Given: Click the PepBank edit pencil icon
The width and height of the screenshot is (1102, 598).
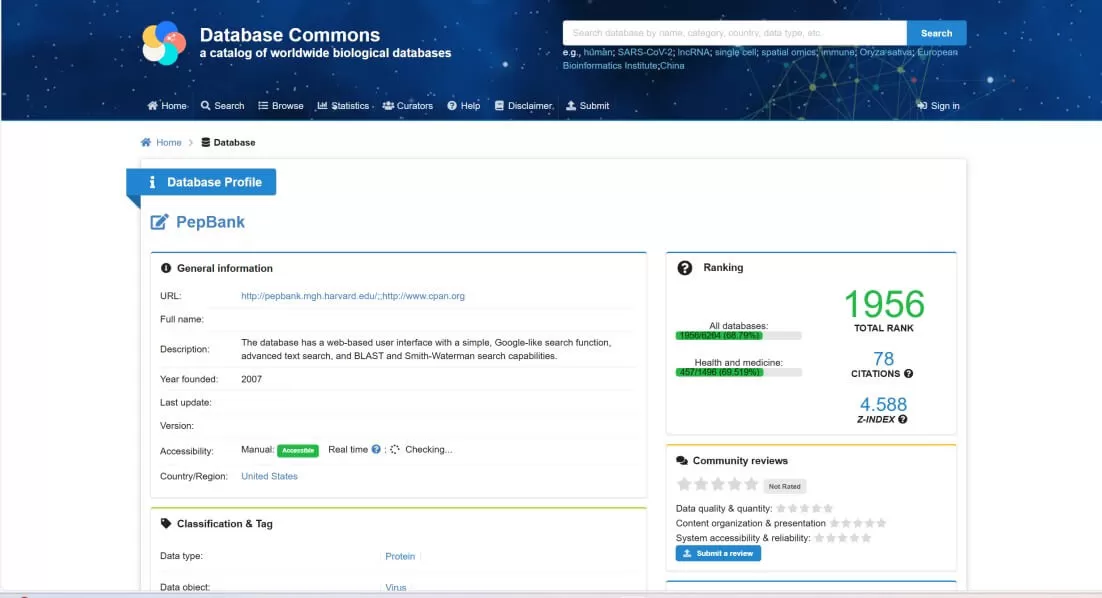Looking at the screenshot, I should point(160,222).
